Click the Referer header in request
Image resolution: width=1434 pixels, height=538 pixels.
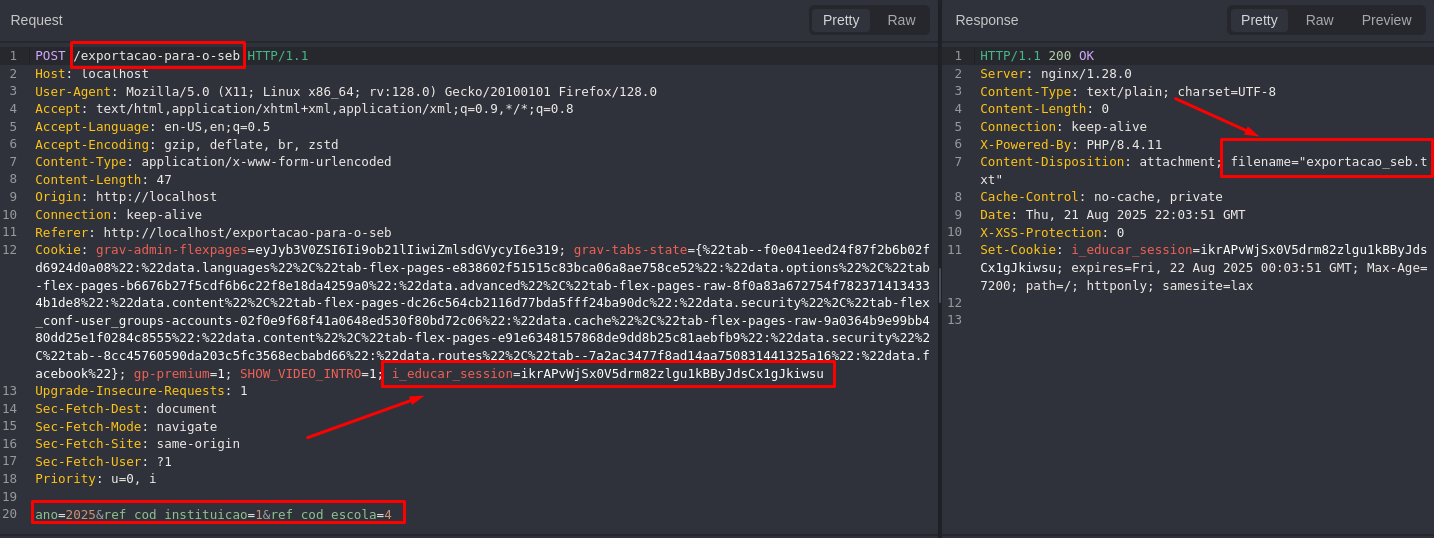(x=213, y=233)
